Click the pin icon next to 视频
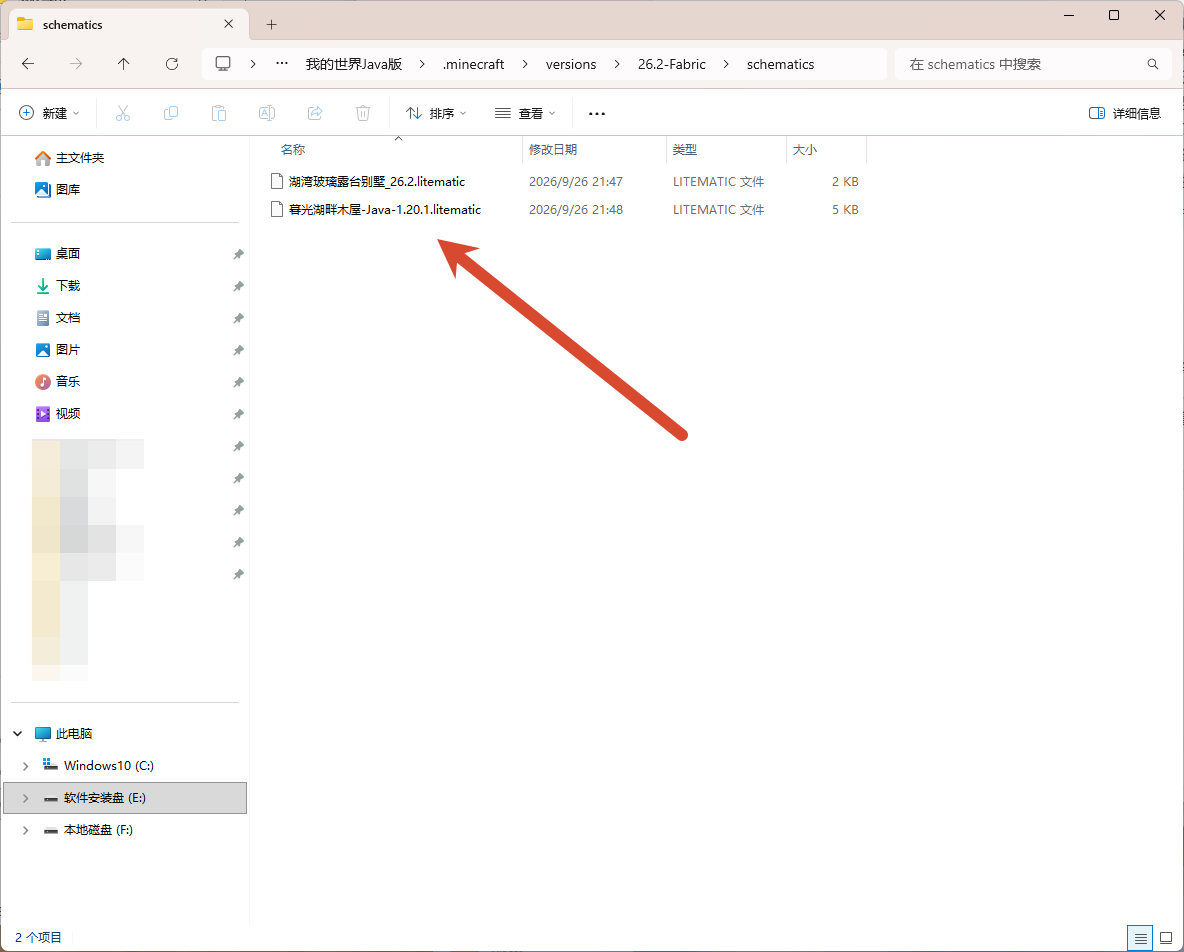 (x=239, y=414)
